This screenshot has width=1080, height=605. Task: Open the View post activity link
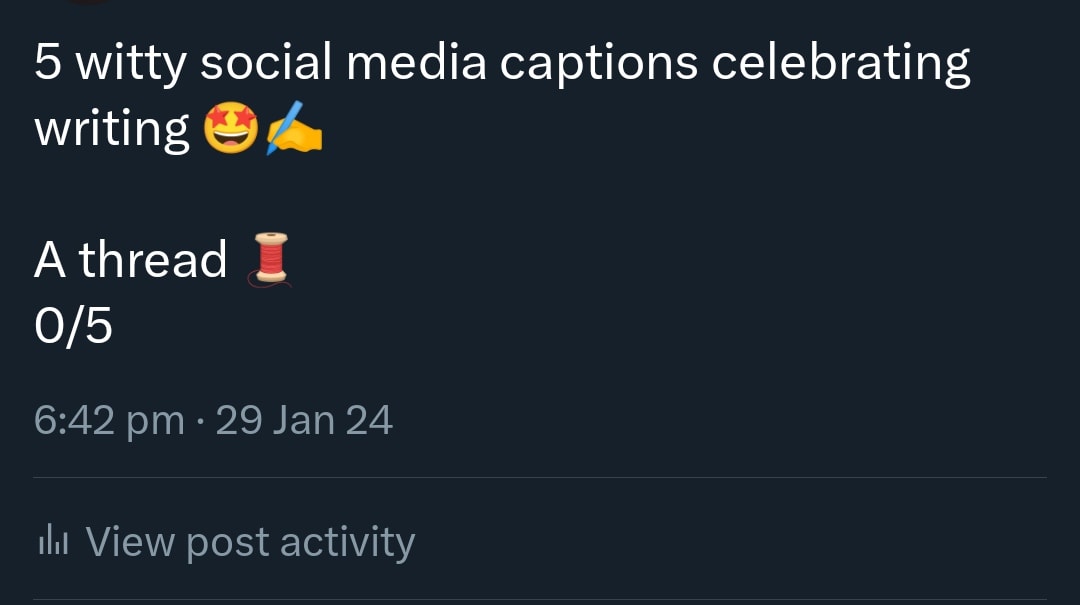pyautogui.click(x=249, y=541)
